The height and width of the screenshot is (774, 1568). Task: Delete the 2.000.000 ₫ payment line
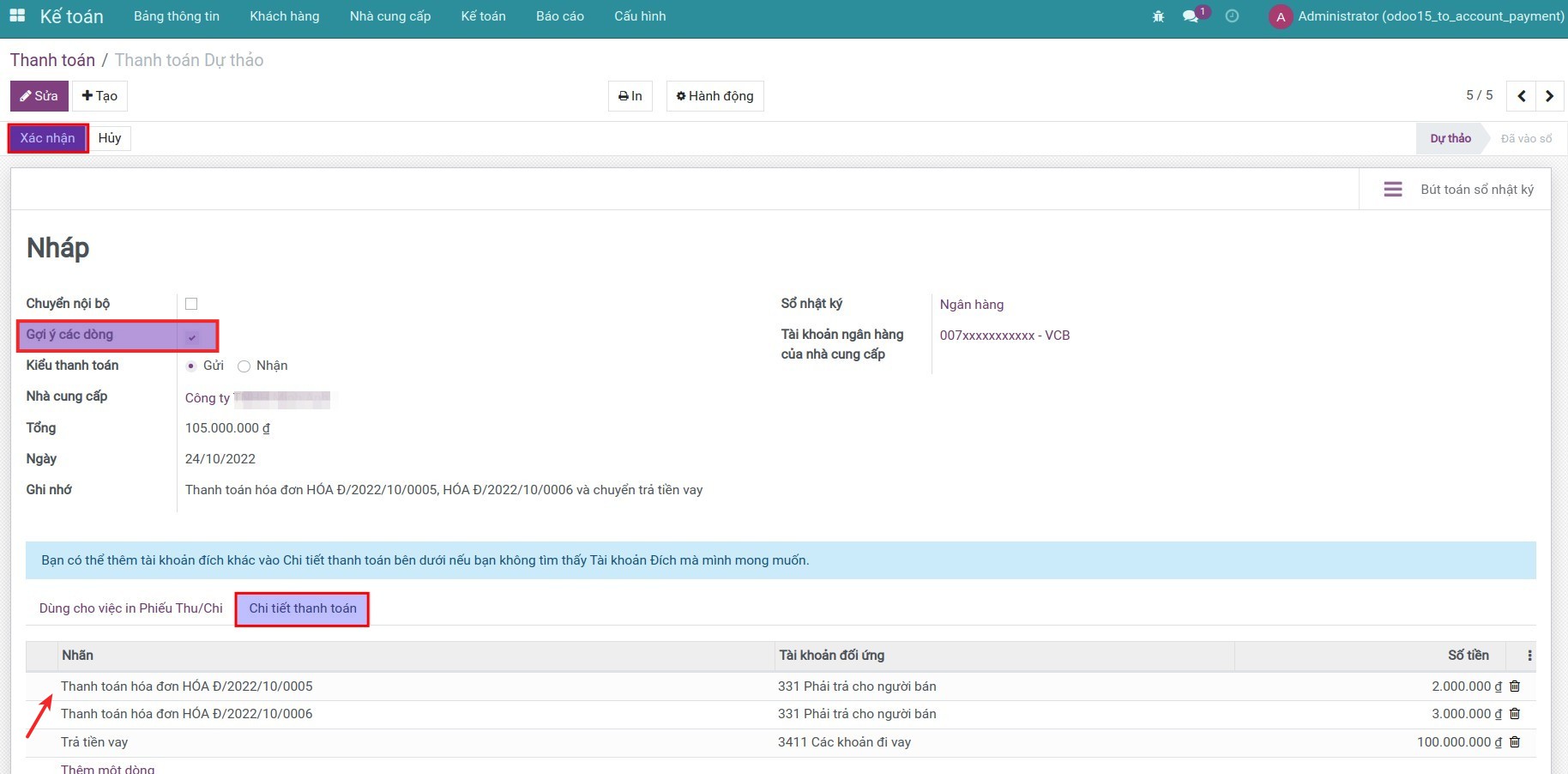pos(1515,686)
